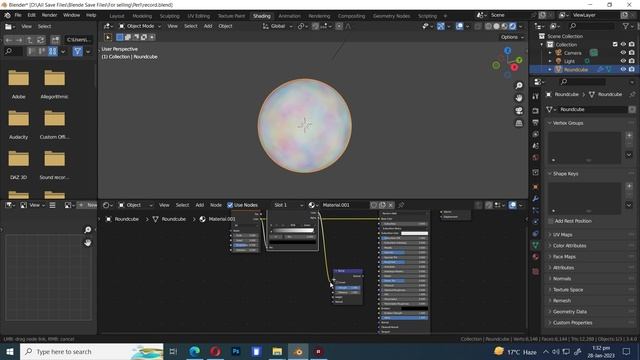Go to parent directory in file browser
Viewport: 640px width, 360px height.
pos(30,40)
